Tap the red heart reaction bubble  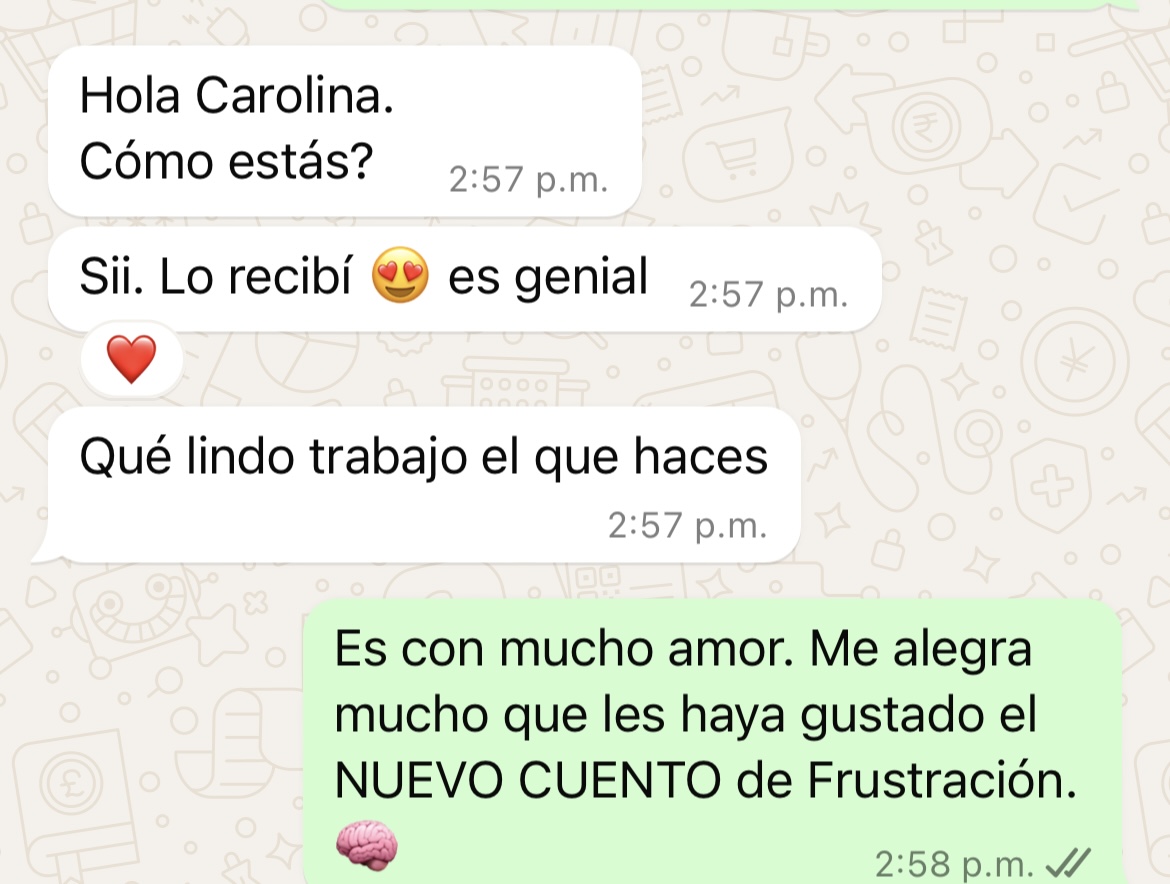coord(131,360)
